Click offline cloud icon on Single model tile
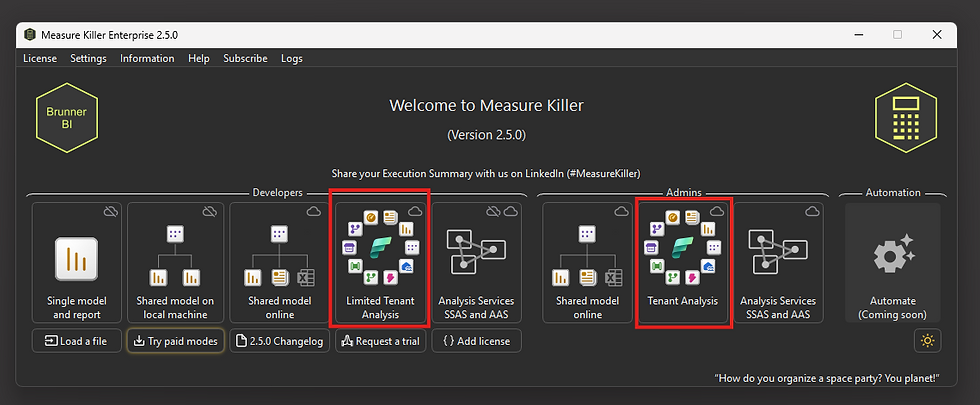 tap(111, 212)
